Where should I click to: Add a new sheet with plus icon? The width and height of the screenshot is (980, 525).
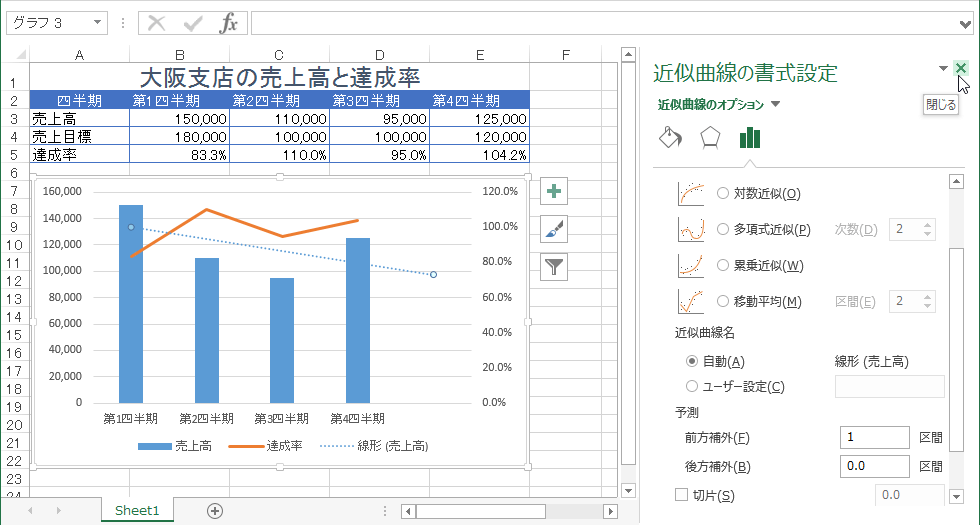(214, 511)
